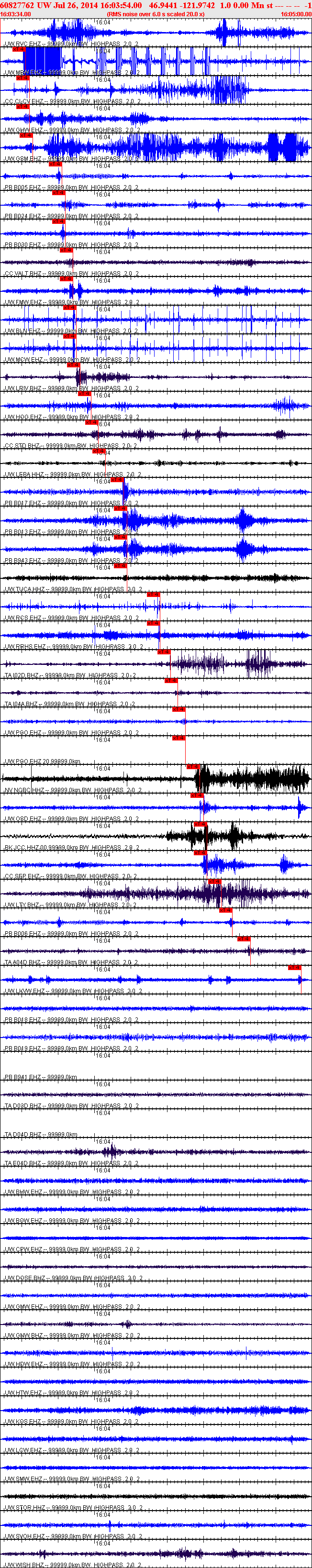This screenshot has height=1568, width=312.
Task: Select the 'UW MCW EHZ' trace label
Action: (x=72, y=360)
